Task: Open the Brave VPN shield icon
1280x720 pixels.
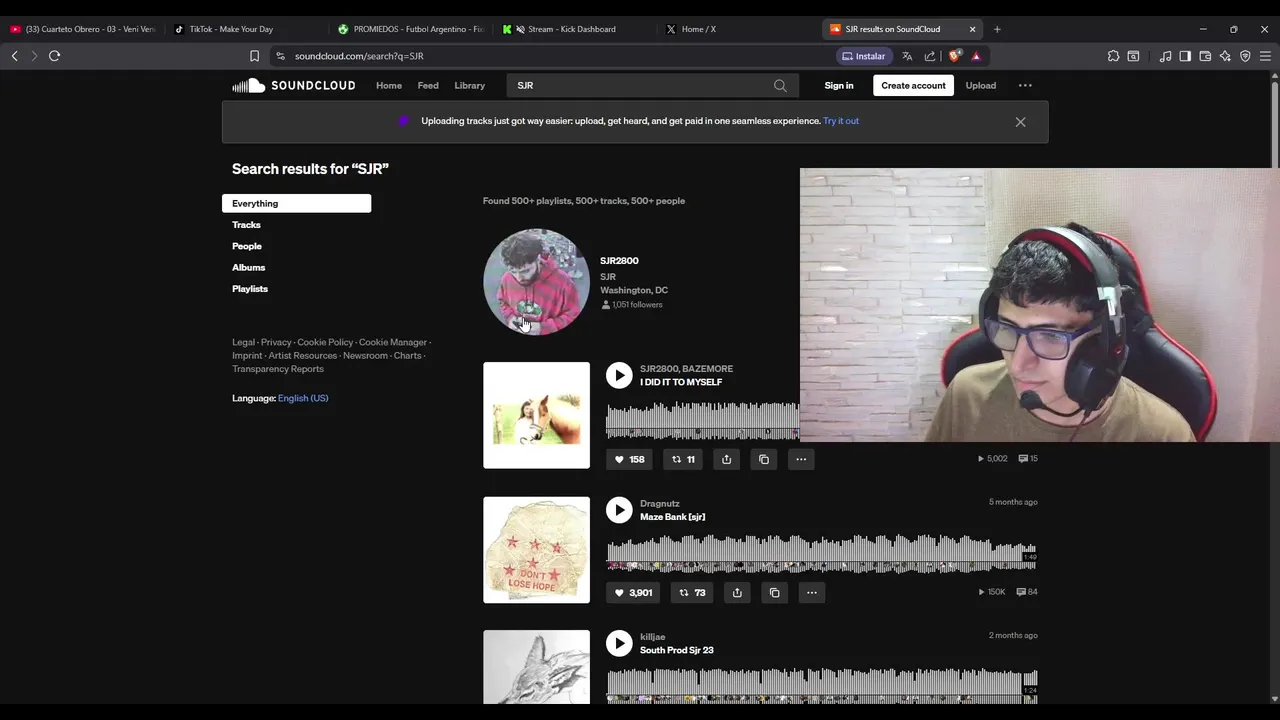Action: coord(1245,56)
